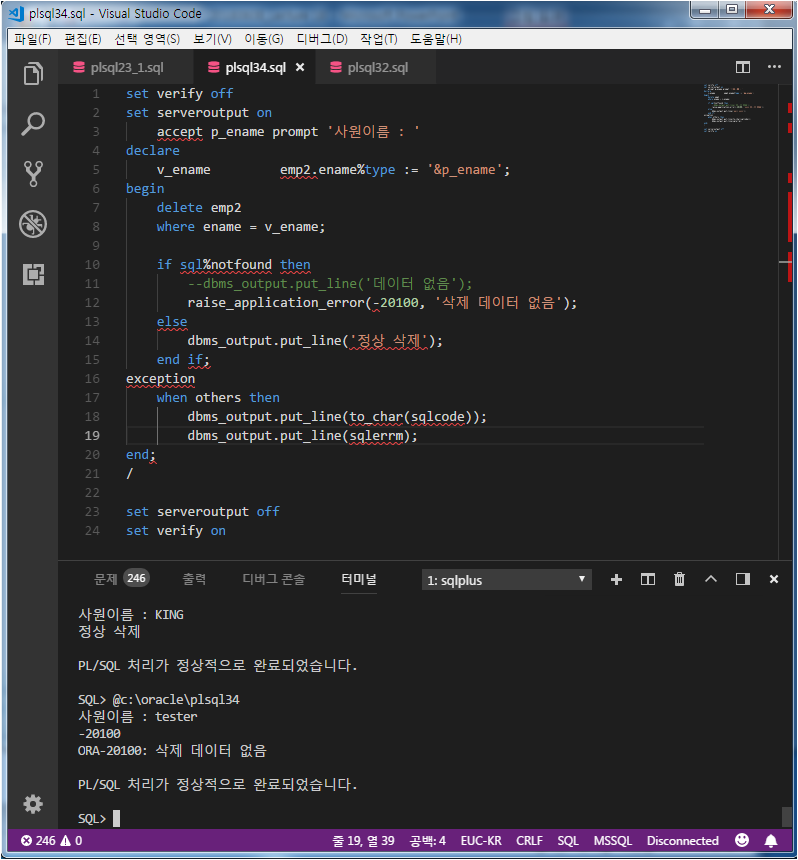The height and width of the screenshot is (860, 798).
Task: Move the panel to the right side
Action: coord(743,579)
